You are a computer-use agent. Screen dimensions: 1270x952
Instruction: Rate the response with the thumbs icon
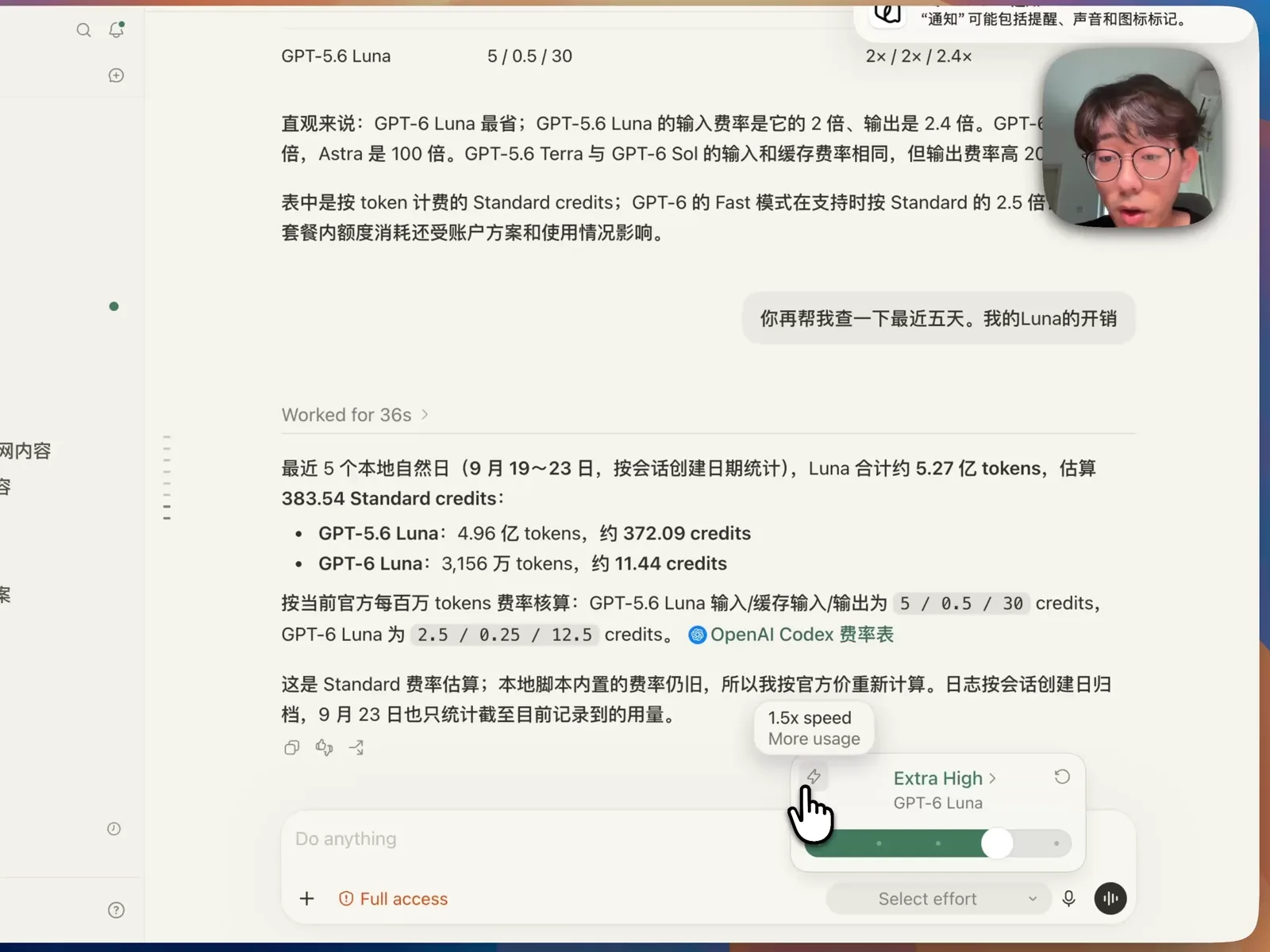tap(324, 747)
